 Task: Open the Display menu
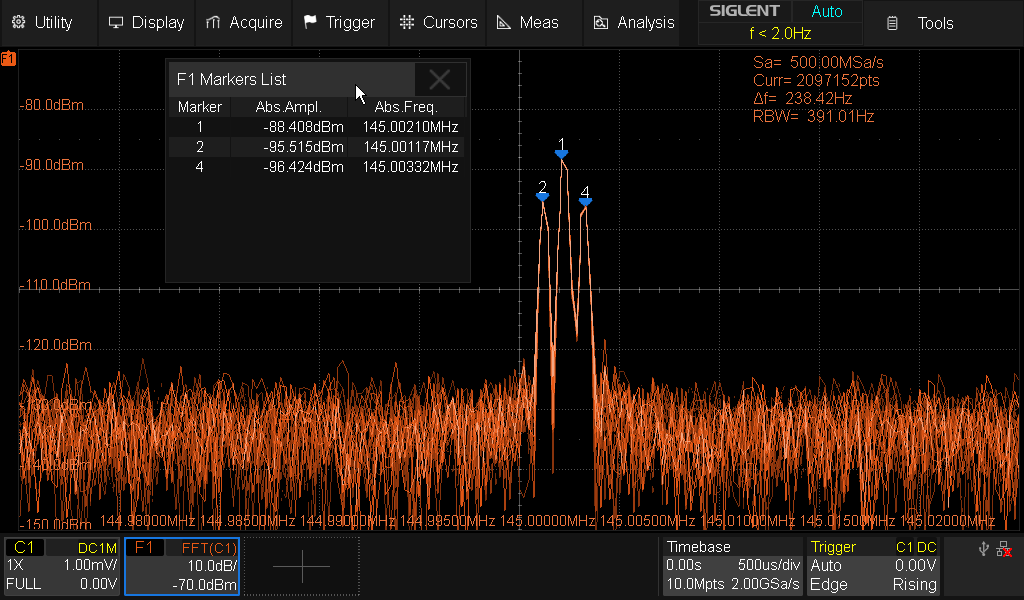point(146,23)
